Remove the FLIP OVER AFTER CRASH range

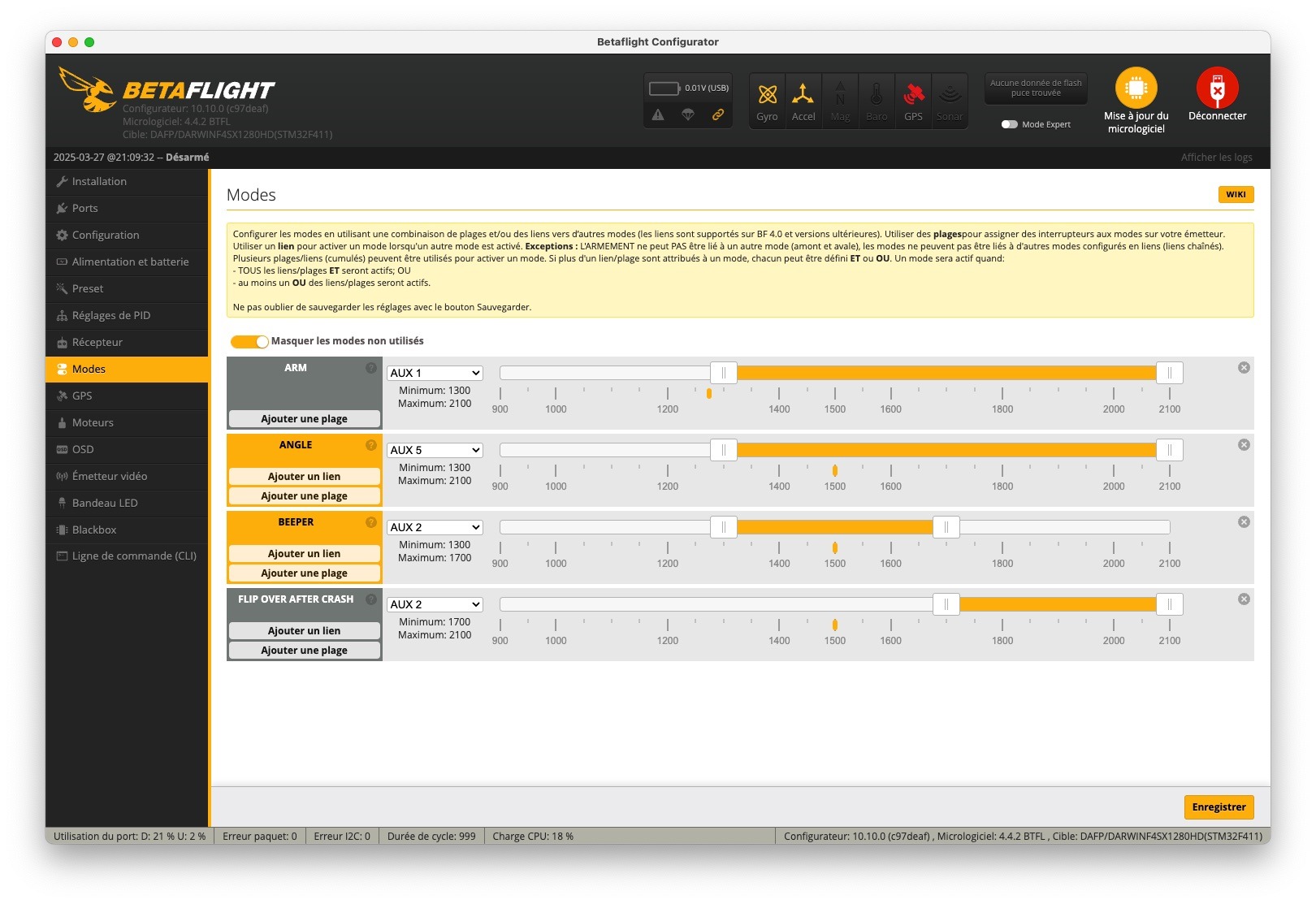coord(1244,599)
